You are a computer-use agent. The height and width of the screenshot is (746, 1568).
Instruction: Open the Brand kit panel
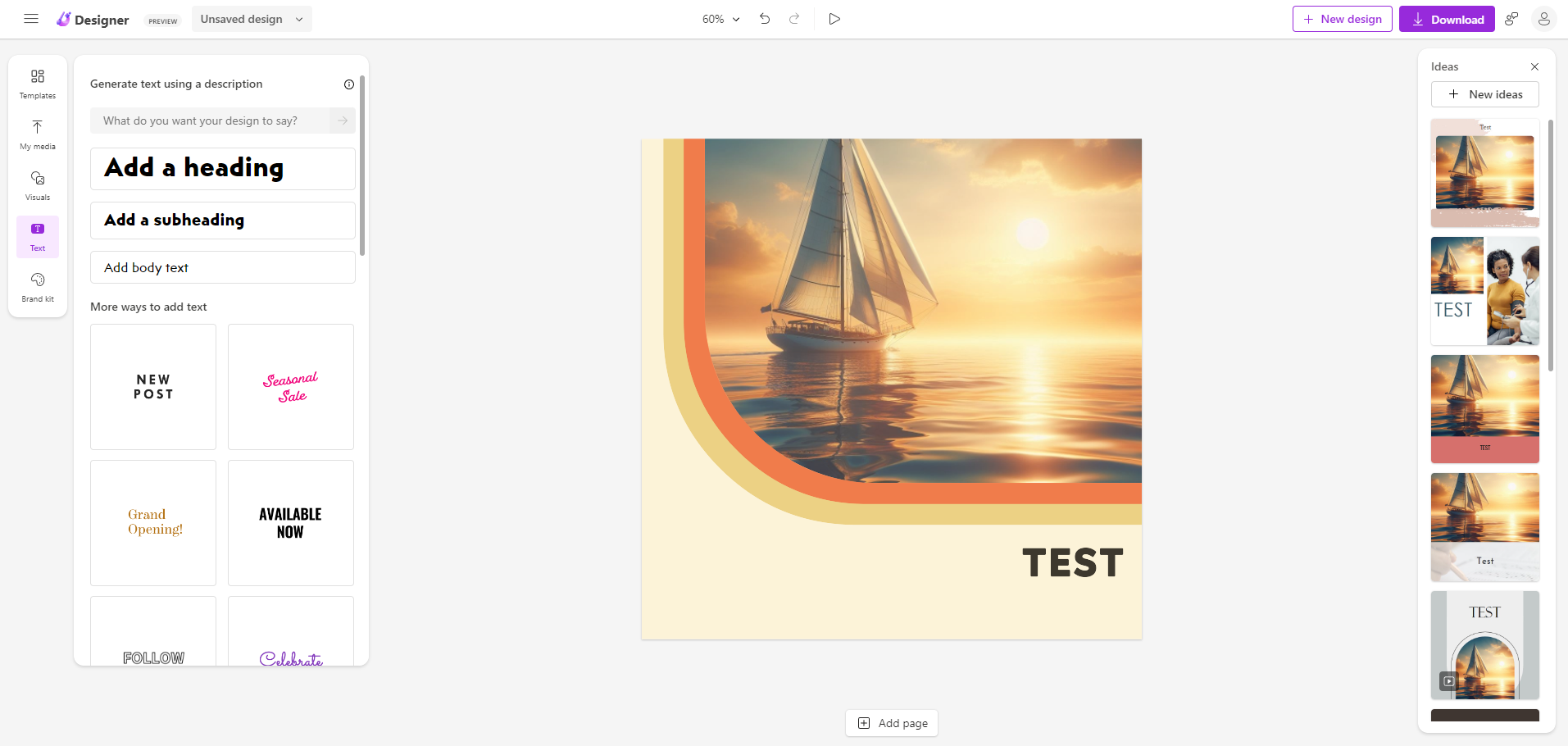click(37, 286)
